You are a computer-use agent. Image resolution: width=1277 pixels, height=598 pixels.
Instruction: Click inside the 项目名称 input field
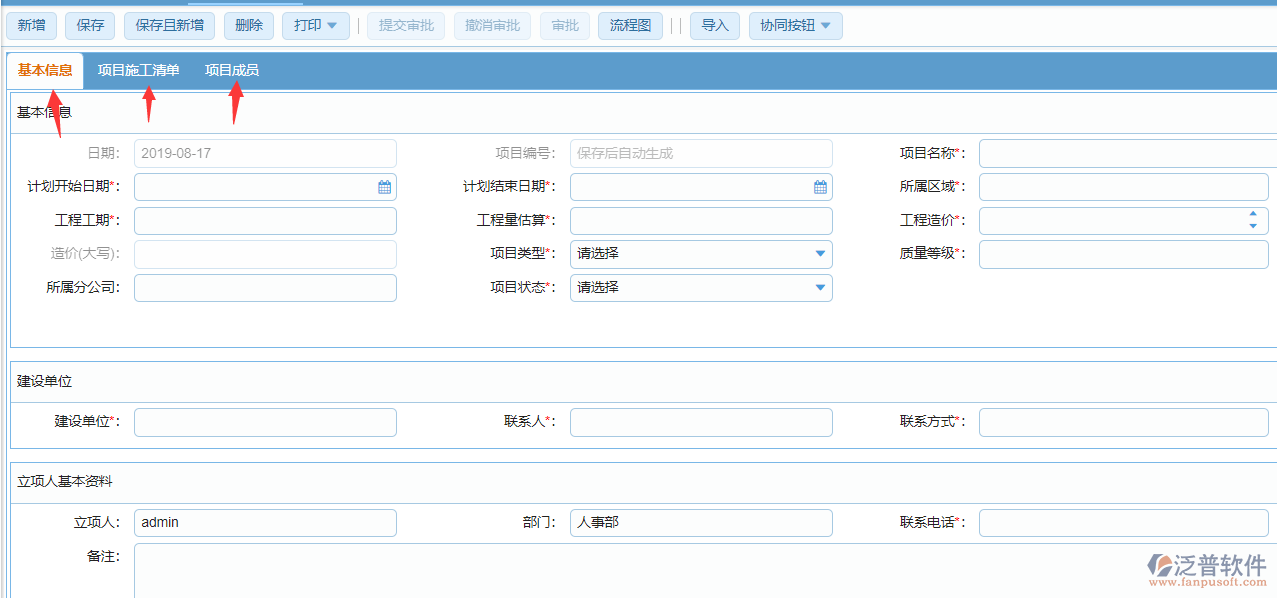(1122, 152)
